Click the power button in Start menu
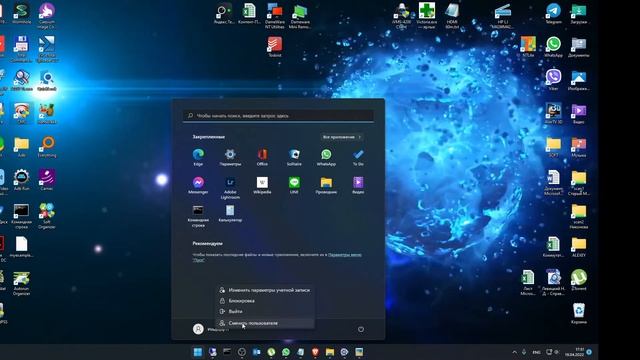 (361, 329)
